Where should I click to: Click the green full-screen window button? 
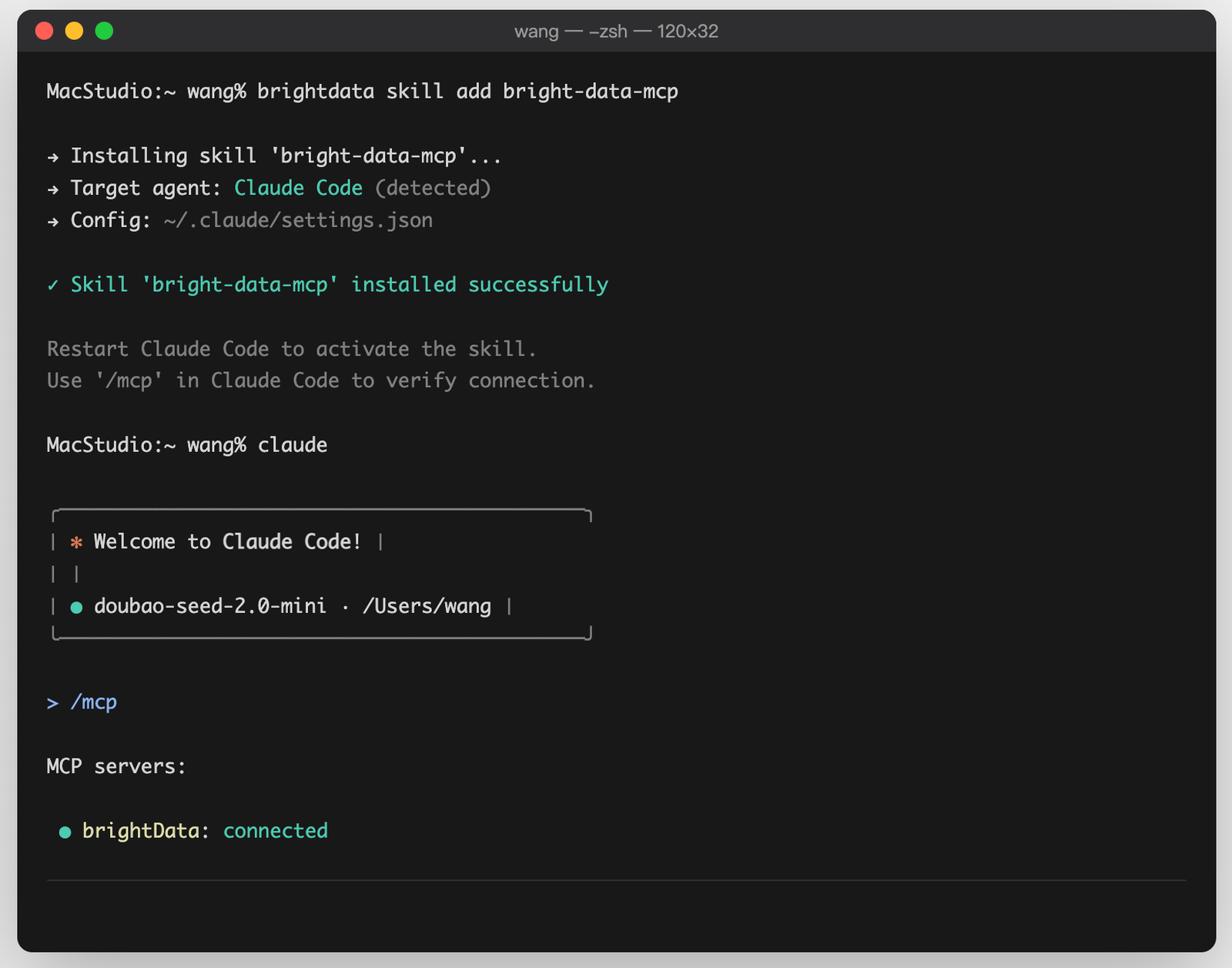click(104, 31)
